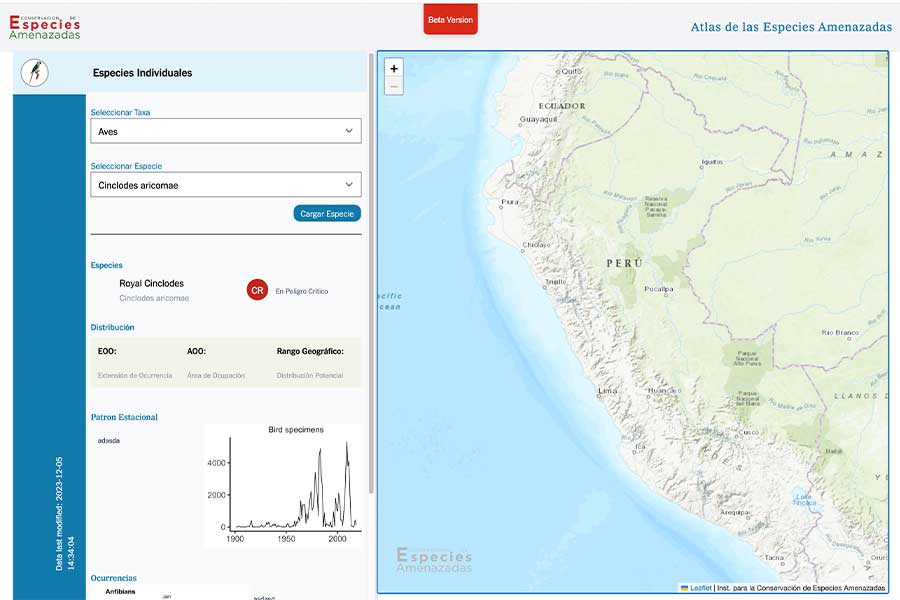The image size is (900, 600).
Task: Click the Cargar Especie button
Action: point(327,214)
